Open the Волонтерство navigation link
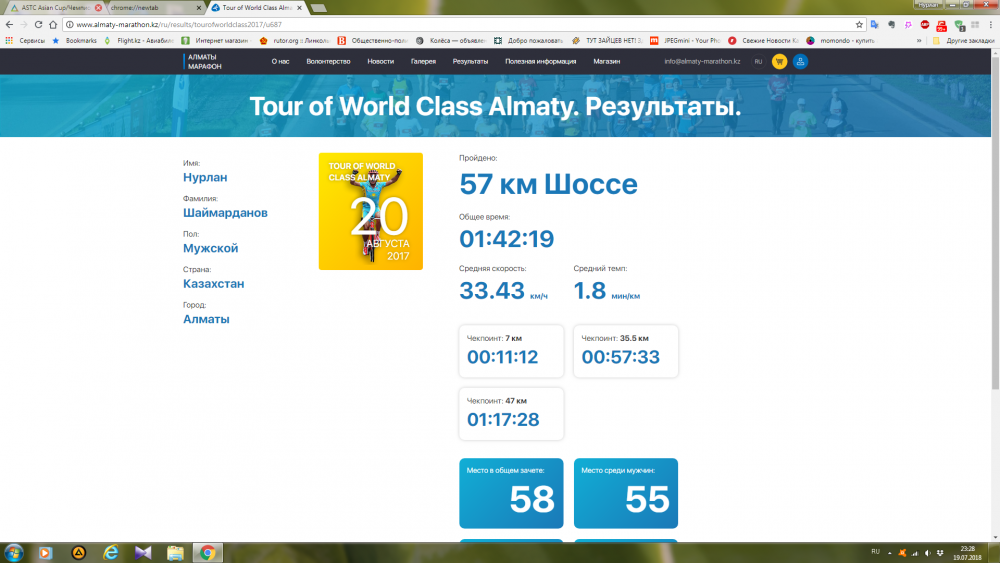Screen dimensions: 1000x563 328,62
